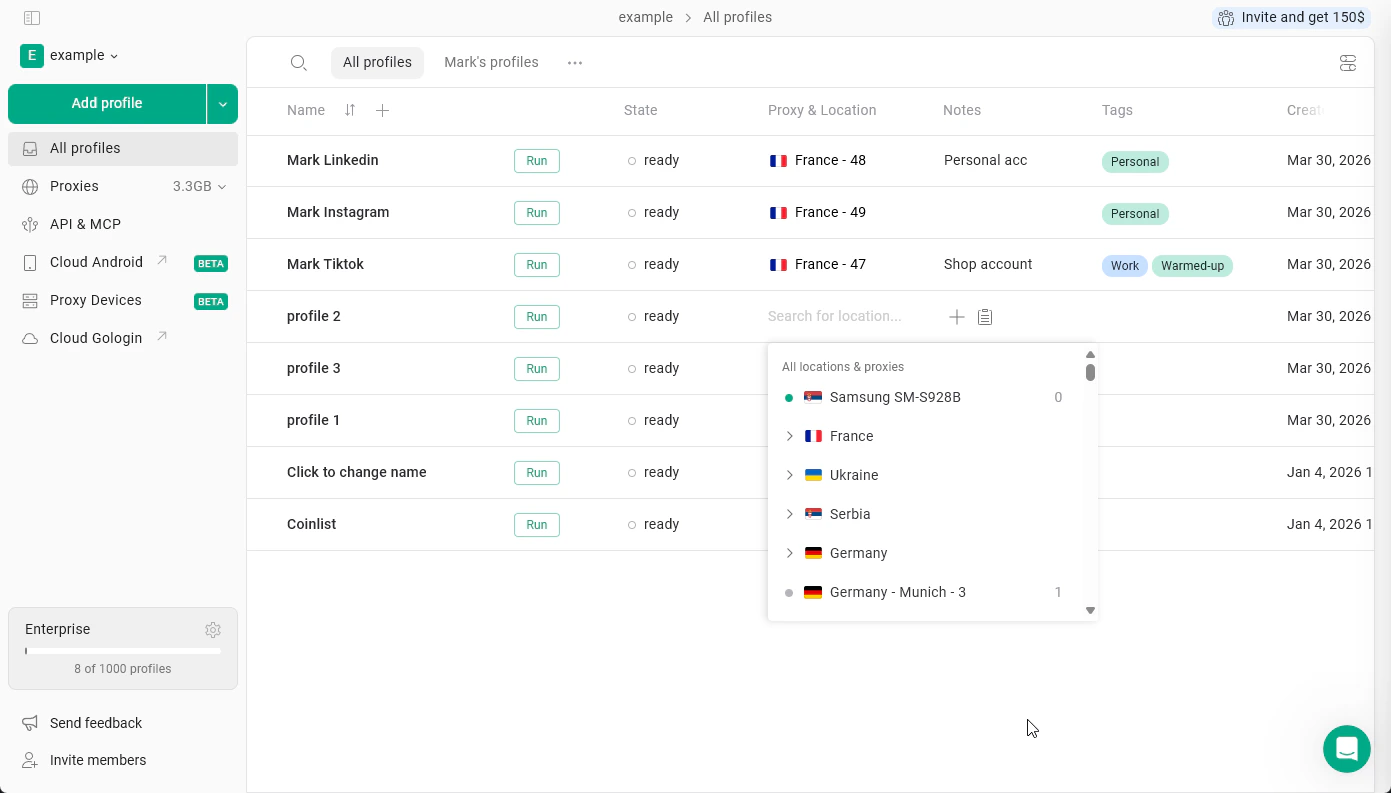
Task: Click the profiles usage progress bar
Action: [123, 651]
